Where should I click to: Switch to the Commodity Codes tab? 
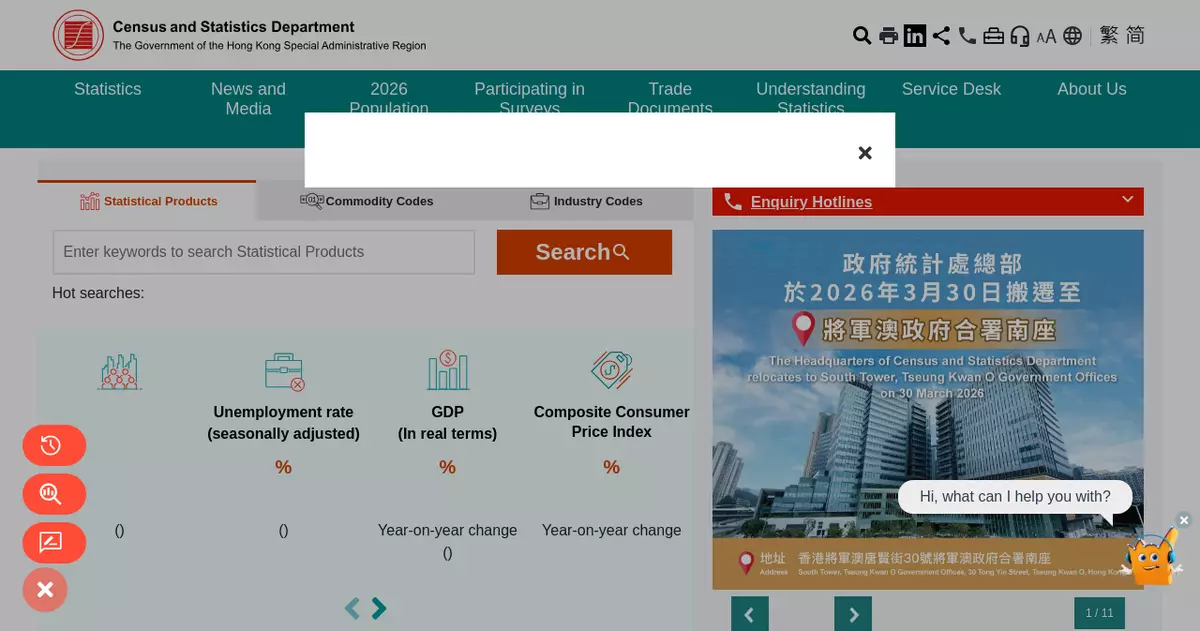click(367, 201)
